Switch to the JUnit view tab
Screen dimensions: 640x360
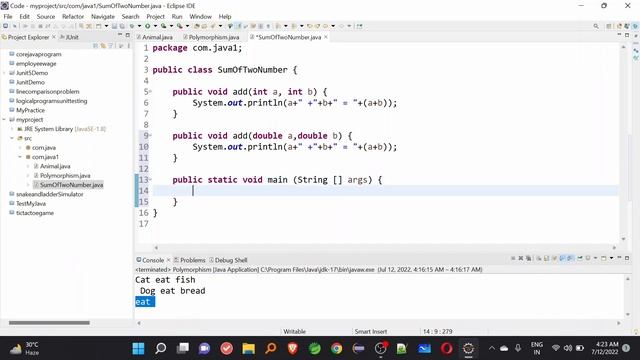pyautogui.click(x=69, y=37)
